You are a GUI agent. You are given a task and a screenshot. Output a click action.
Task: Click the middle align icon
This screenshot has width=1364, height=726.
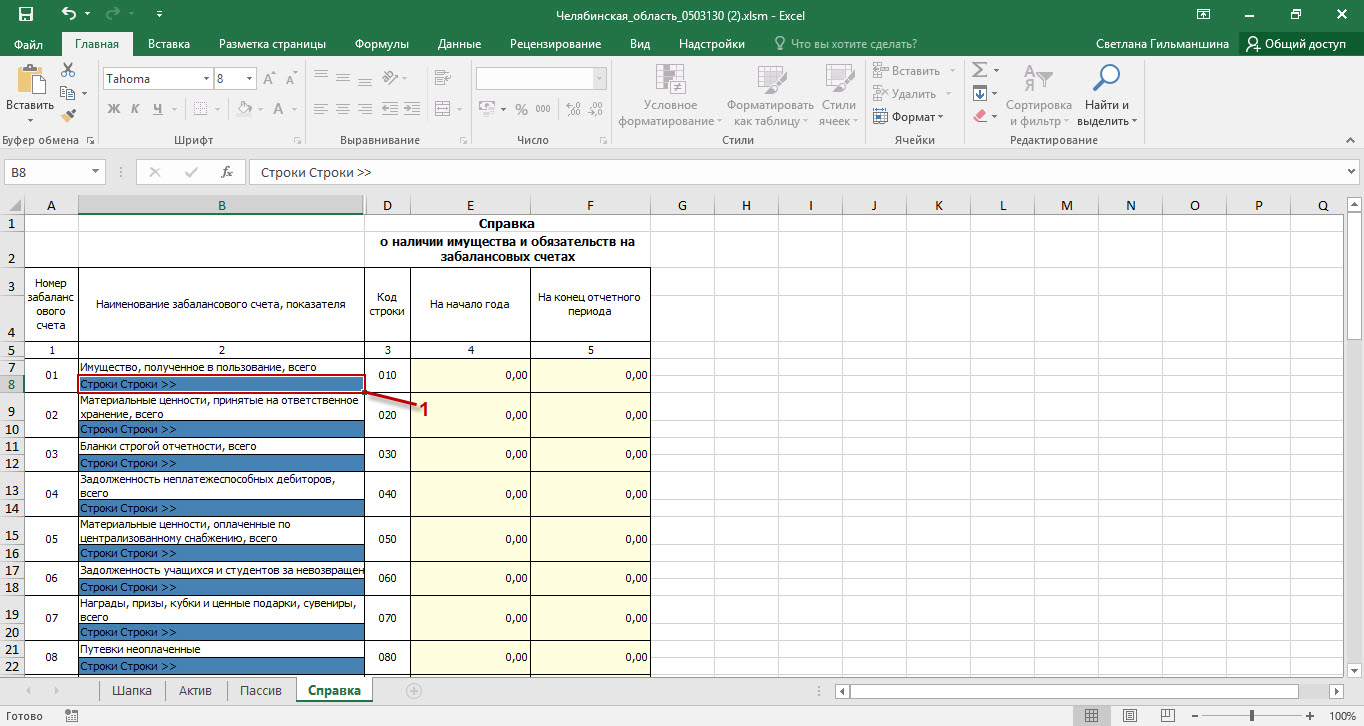click(x=344, y=76)
